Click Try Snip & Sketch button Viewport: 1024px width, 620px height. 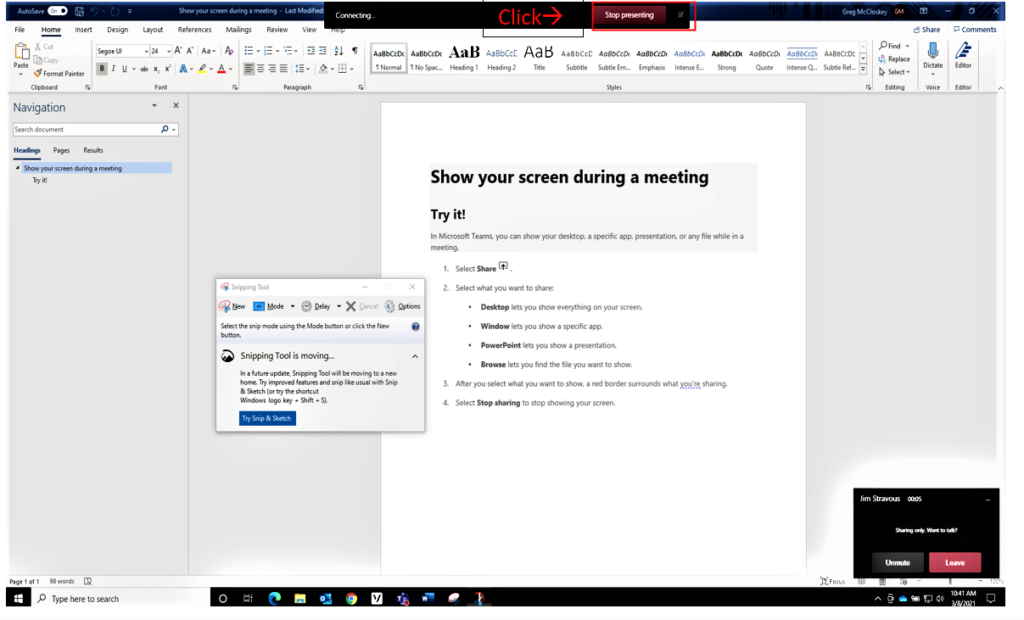267,418
